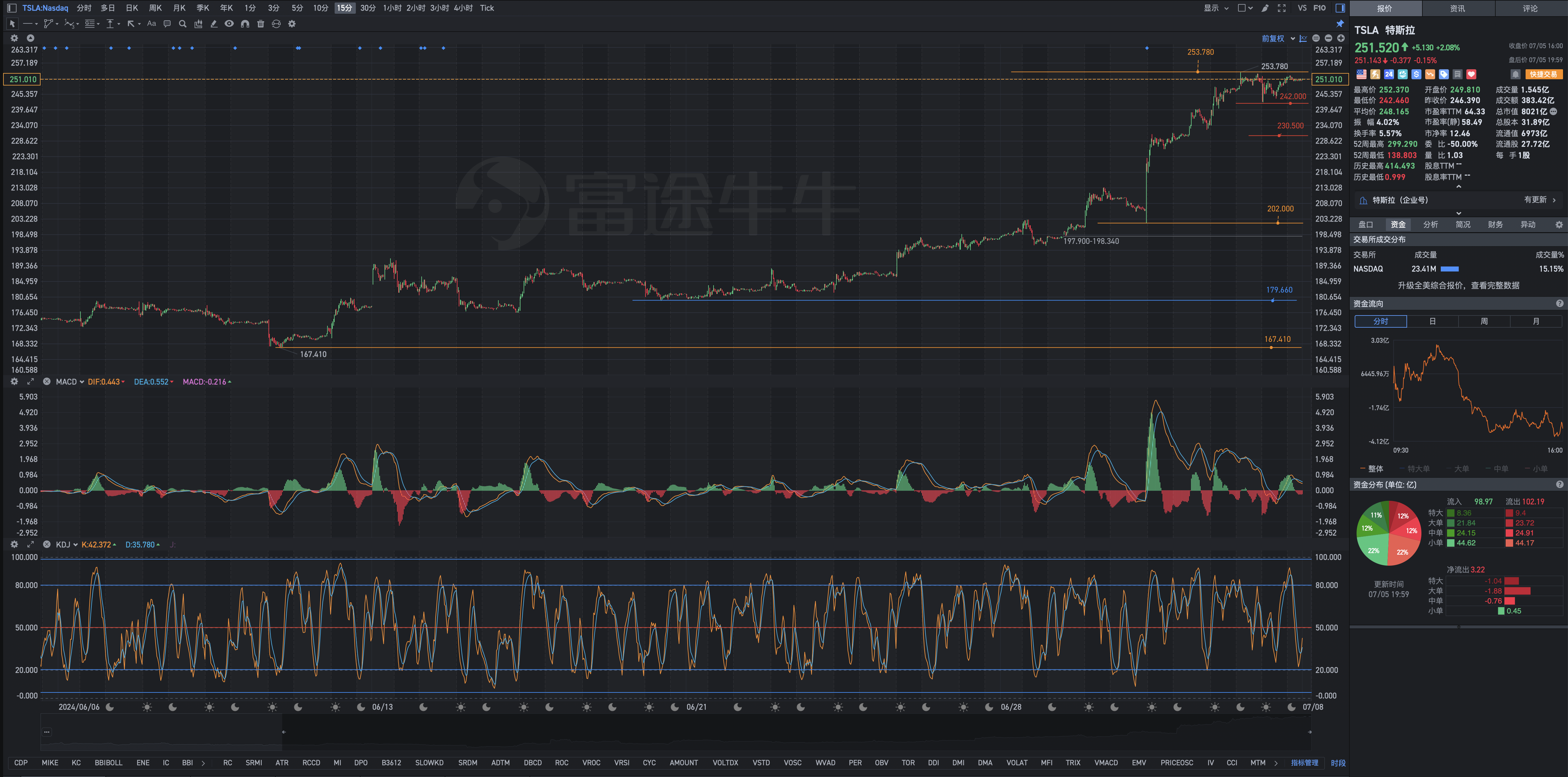Viewport: 1568px width, 777px height.
Task: Select the cursor pointer drawing tool
Action: (x=12, y=24)
